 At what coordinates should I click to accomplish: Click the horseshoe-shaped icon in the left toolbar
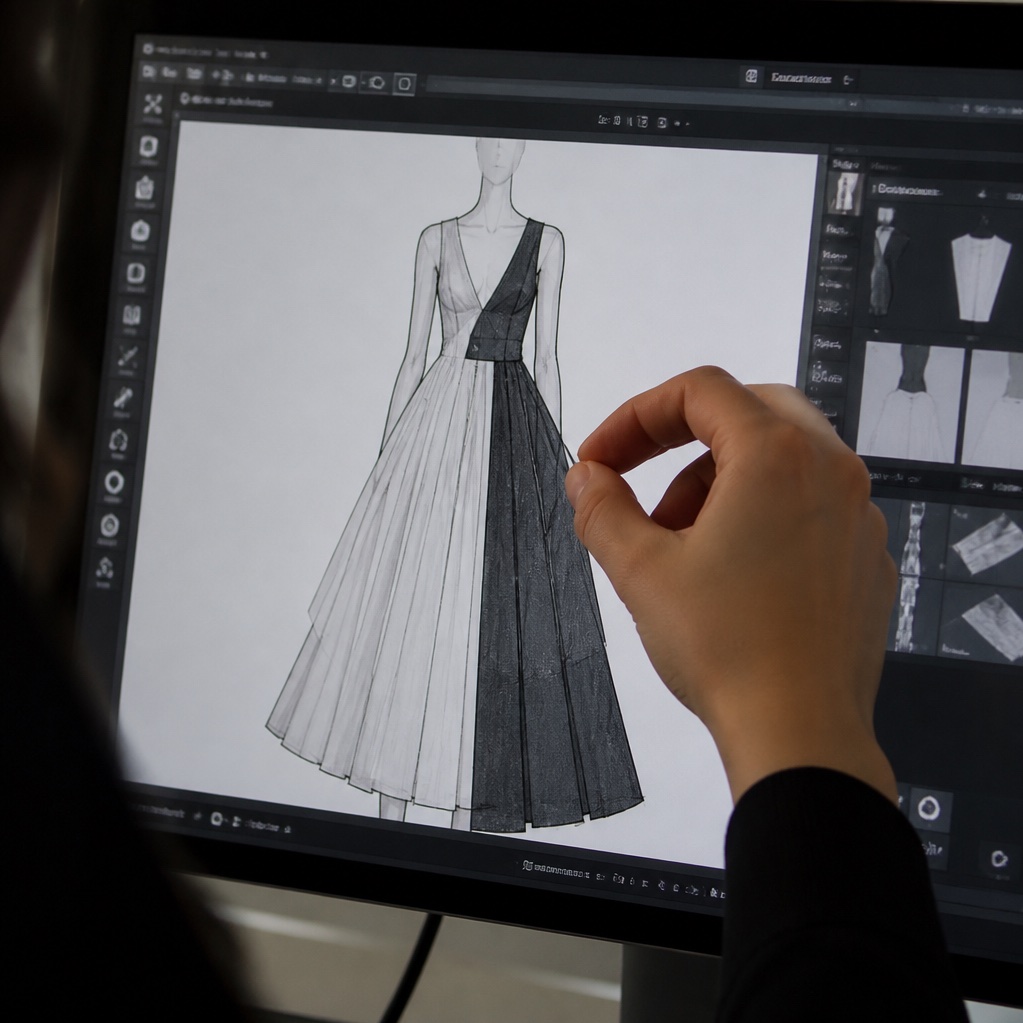[x=118, y=440]
